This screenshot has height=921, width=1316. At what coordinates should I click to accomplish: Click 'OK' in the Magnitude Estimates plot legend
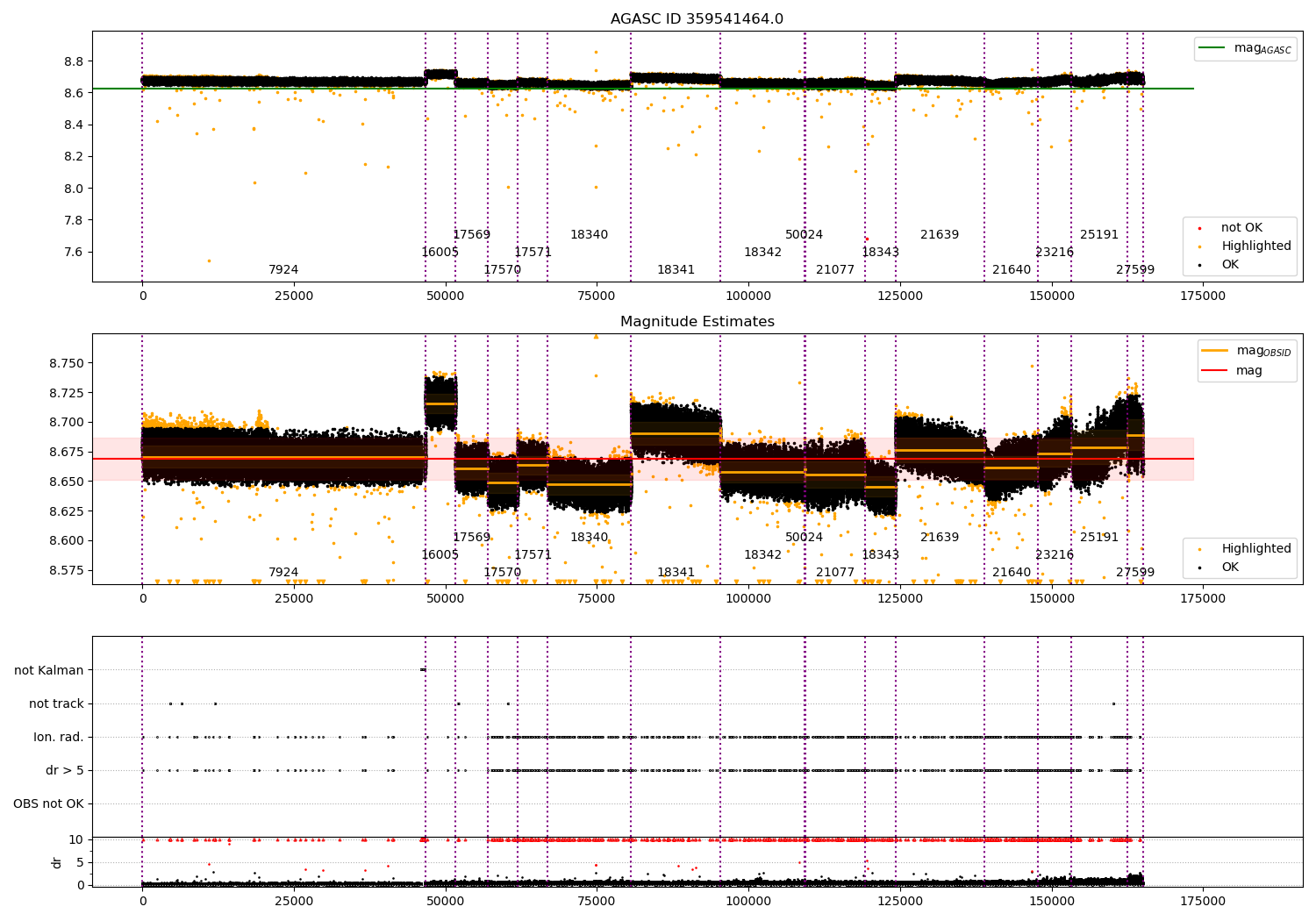click(1230, 568)
